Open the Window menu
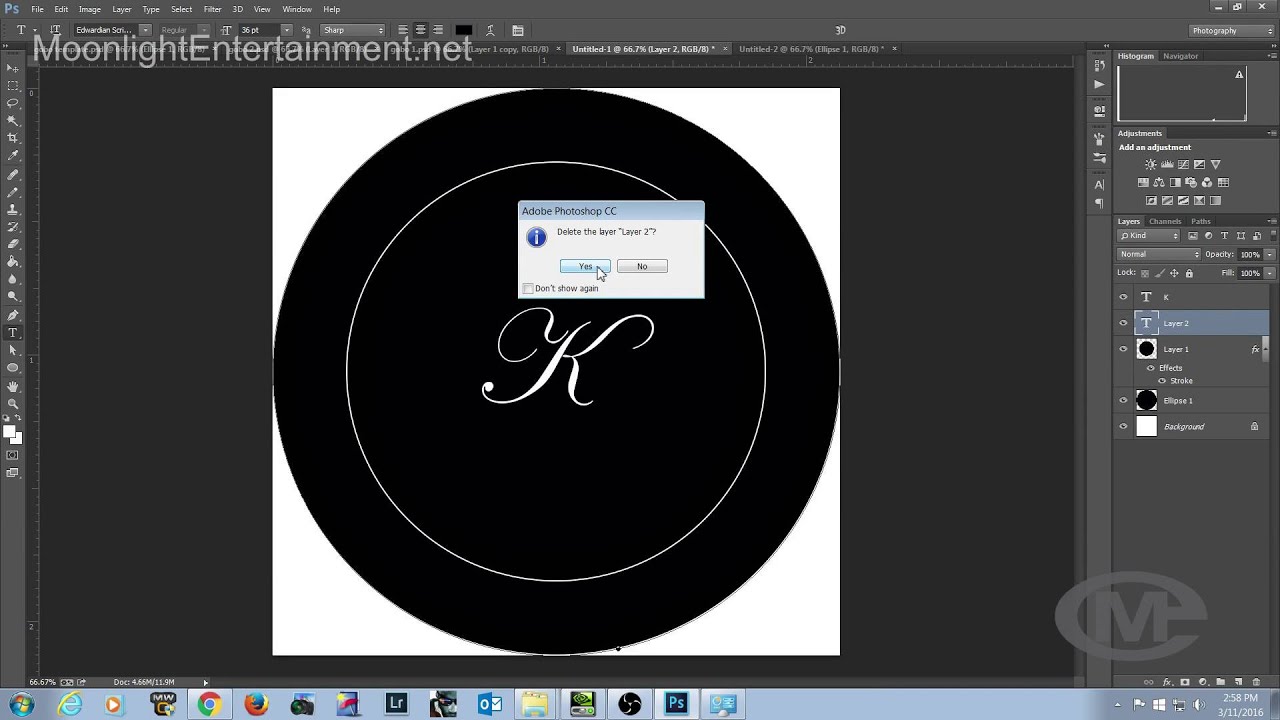This screenshot has height=720, width=1280. (x=297, y=9)
